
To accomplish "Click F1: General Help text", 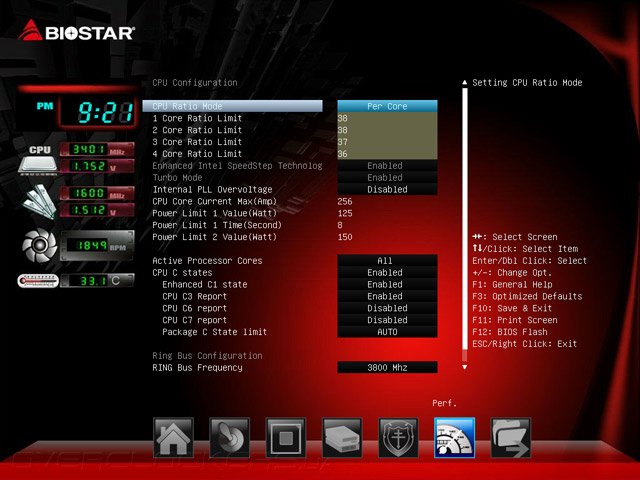I will [512, 284].
